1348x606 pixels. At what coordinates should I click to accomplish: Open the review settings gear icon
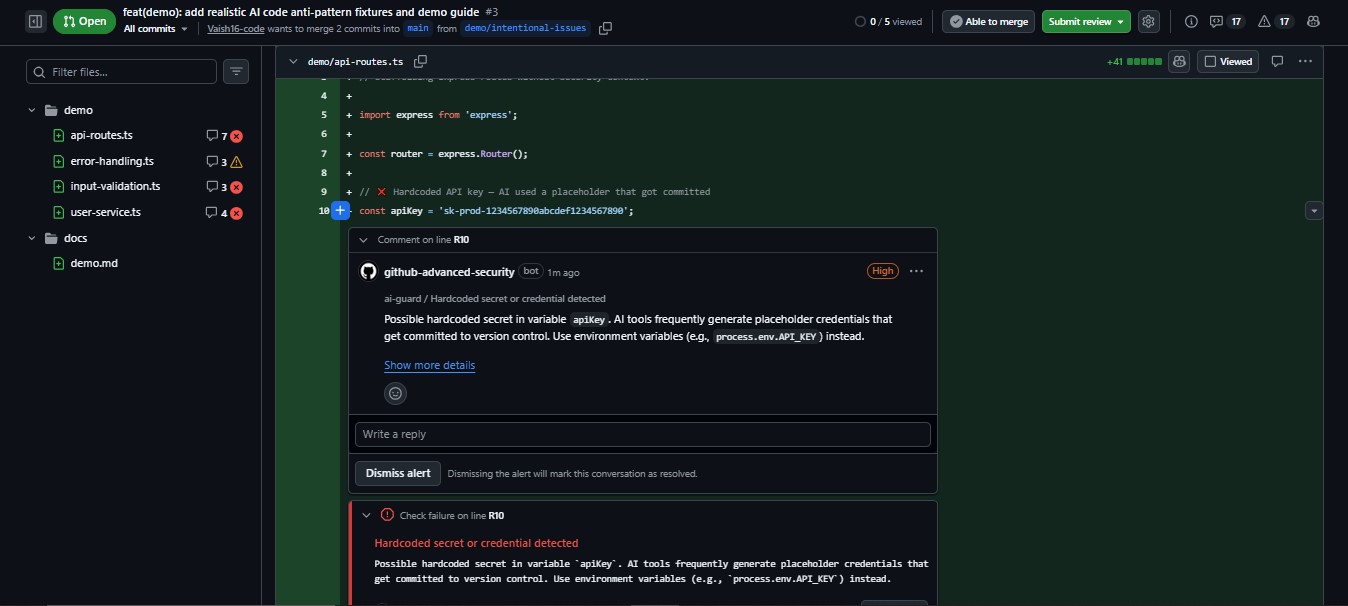[1148, 21]
